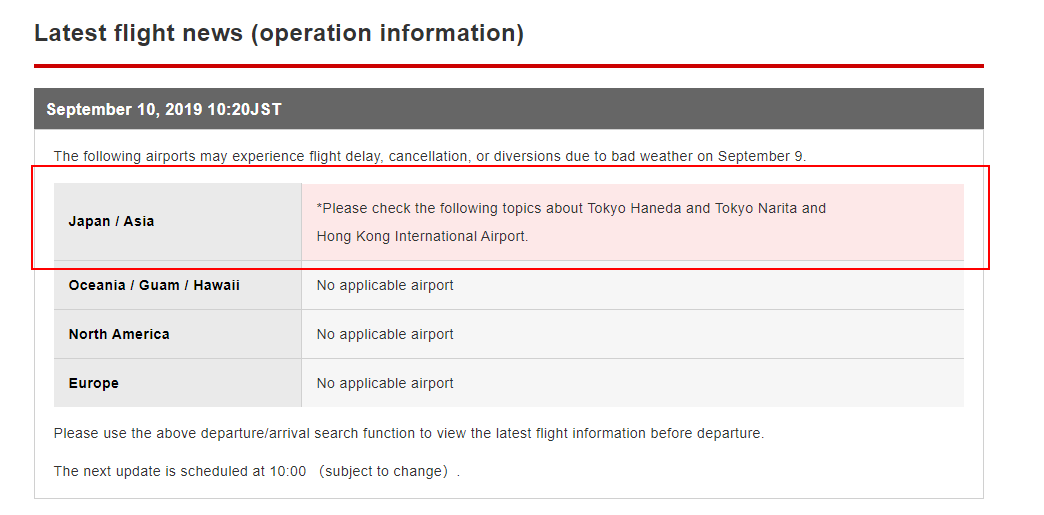Click 'No applicable airport' in the Oceania row
The height and width of the screenshot is (515, 1044).
[x=385, y=285]
